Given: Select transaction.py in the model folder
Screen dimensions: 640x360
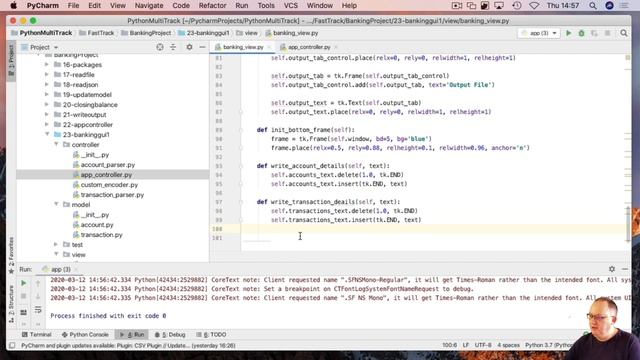Looking at the screenshot, I should click(x=101, y=235).
